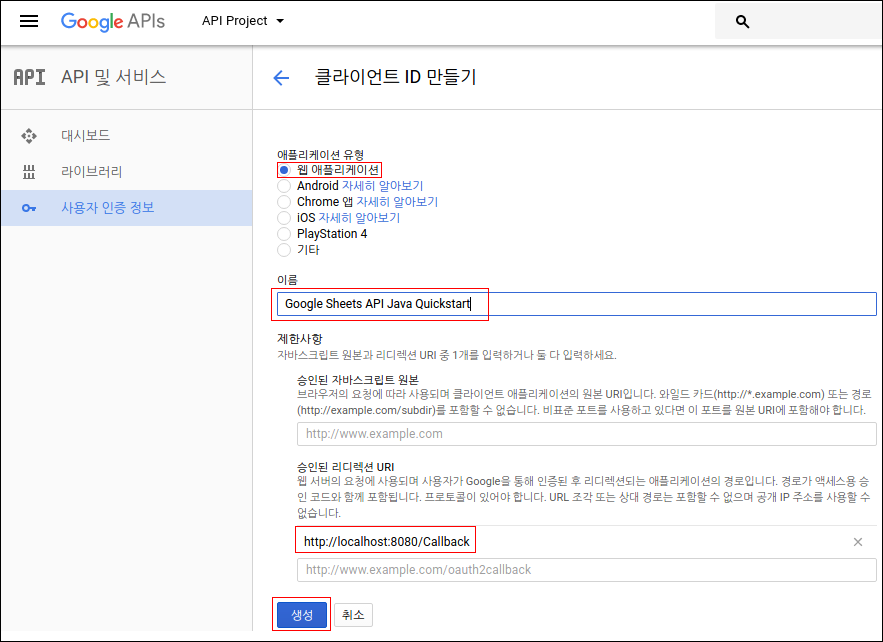The width and height of the screenshot is (883, 642).
Task: Click the 승인된 리디렉션 URI label
Action: [345, 467]
